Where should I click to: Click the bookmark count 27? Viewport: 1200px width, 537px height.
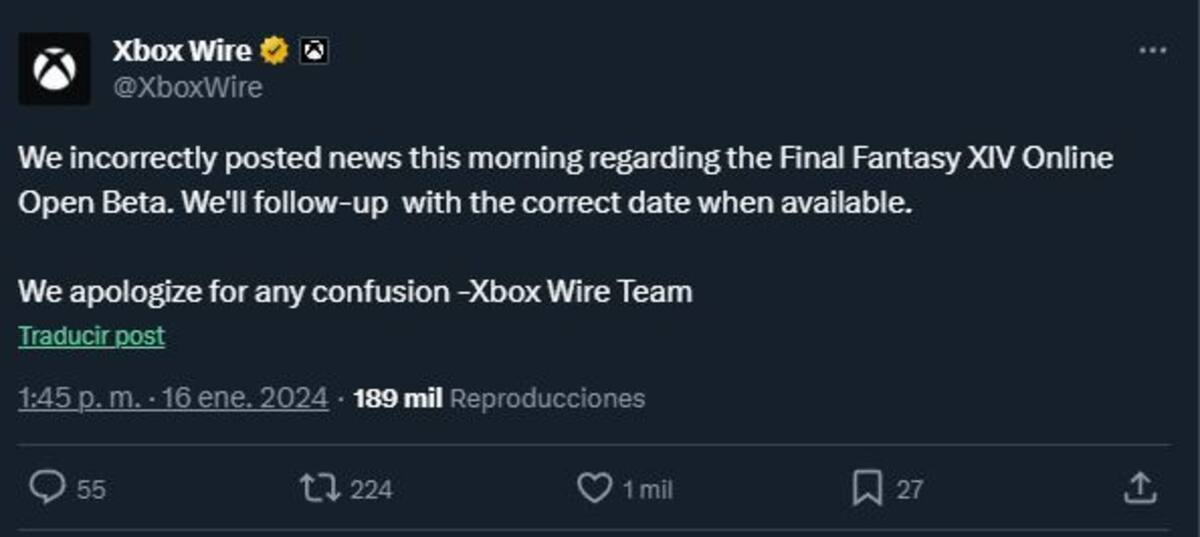click(x=909, y=489)
